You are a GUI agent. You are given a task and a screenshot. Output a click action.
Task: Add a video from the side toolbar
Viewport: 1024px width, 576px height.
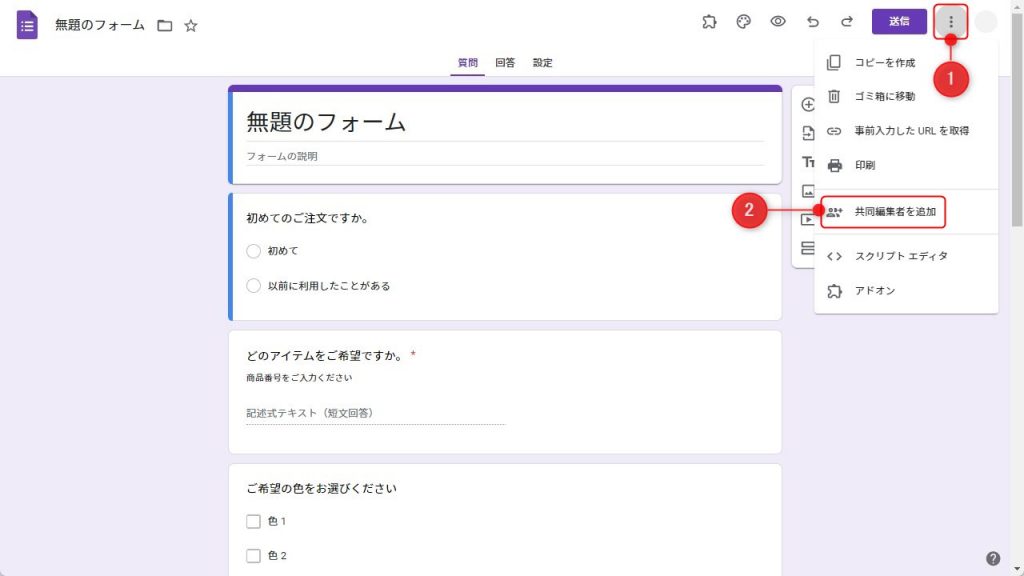pos(808,219)
